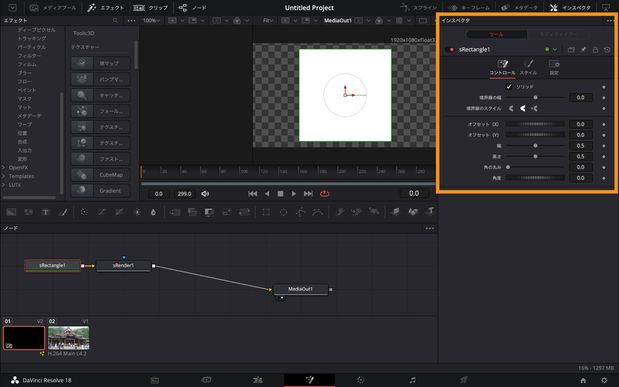
Task: Toggle audio mute speaker icon
Action: coord(205,194)
